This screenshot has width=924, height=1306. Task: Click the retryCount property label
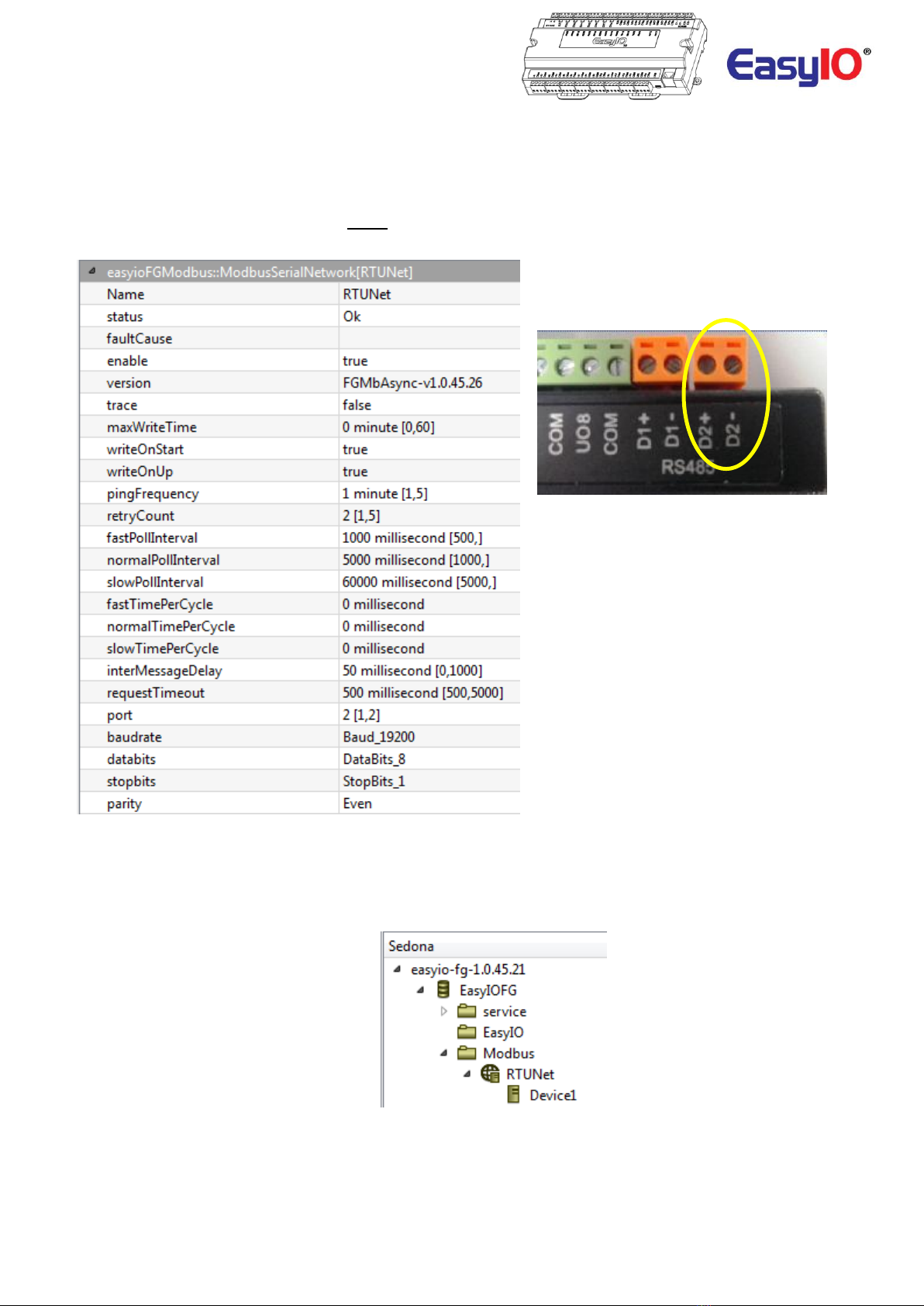[140, 516]
